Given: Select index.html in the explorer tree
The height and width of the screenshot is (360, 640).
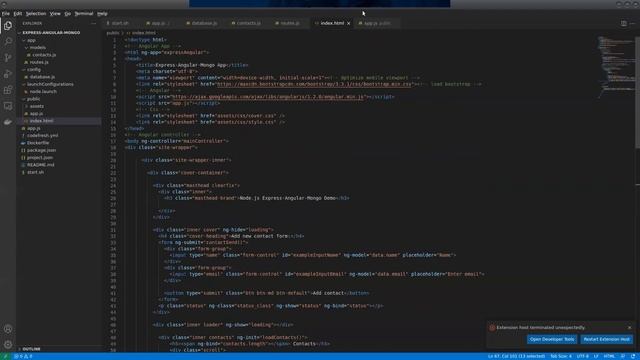Looking at the screenshot, I should [42, 121].
